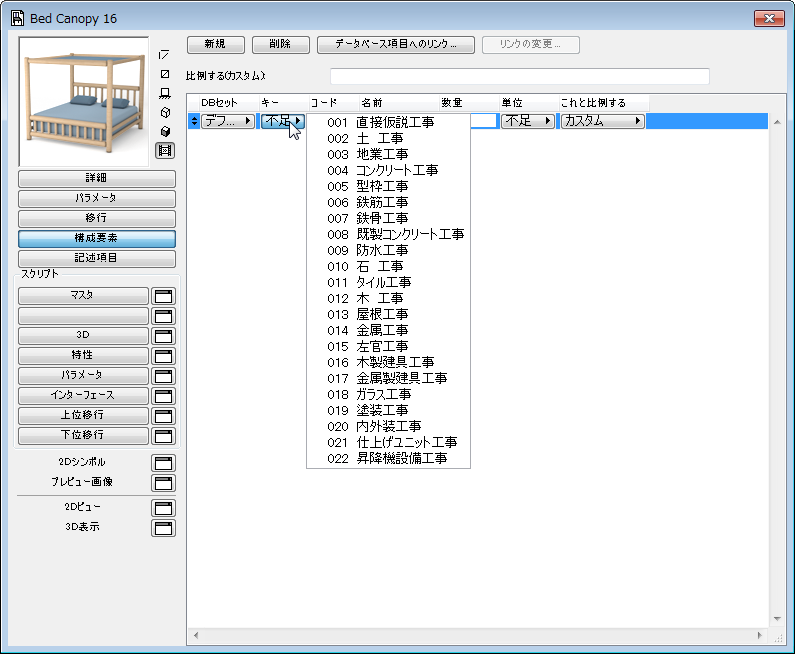Viewport: 795px width, 654px height.
Task: Open 下位移行 script window icon
Action: tap(163, 436)
